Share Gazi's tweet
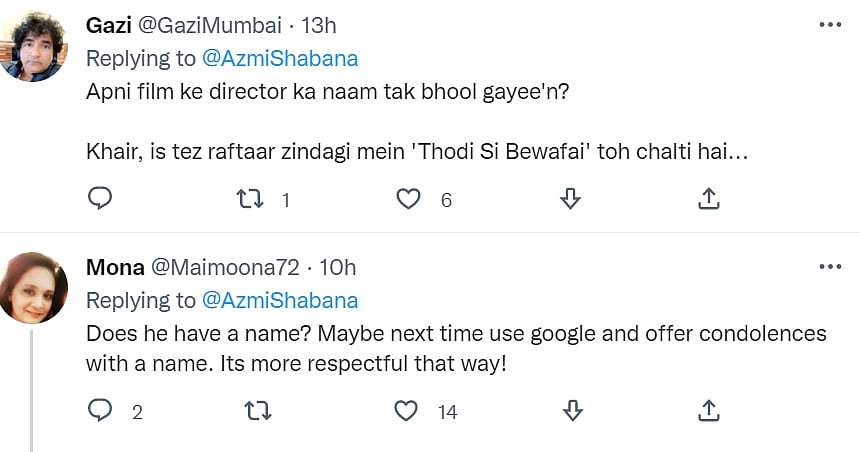This screenshot has width=860, height=452. [x=709, y=199]
